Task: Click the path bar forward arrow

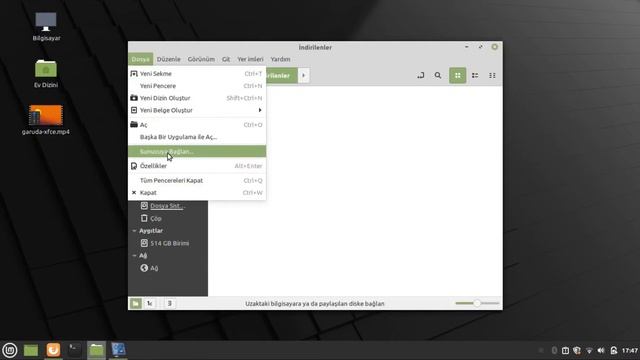Action: [x=303, y=76]
